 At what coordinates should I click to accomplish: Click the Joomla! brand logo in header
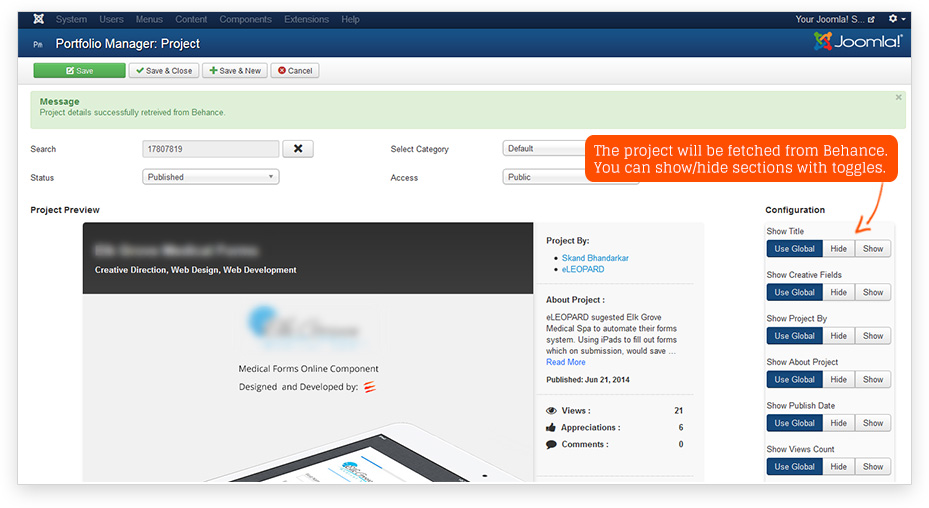coord(858,42)
